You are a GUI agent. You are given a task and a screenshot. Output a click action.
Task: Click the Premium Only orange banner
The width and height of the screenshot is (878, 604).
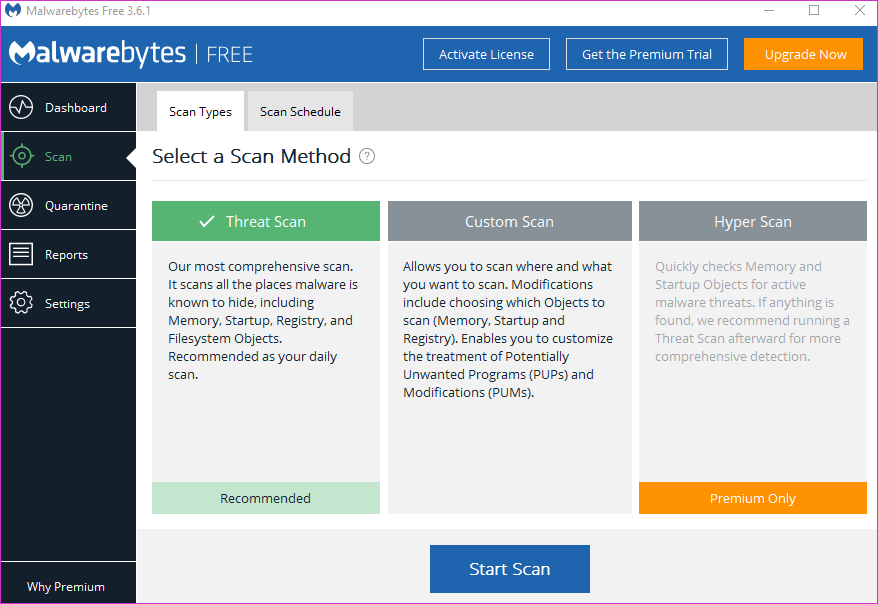pyautogui.click(x=753, y=498)
